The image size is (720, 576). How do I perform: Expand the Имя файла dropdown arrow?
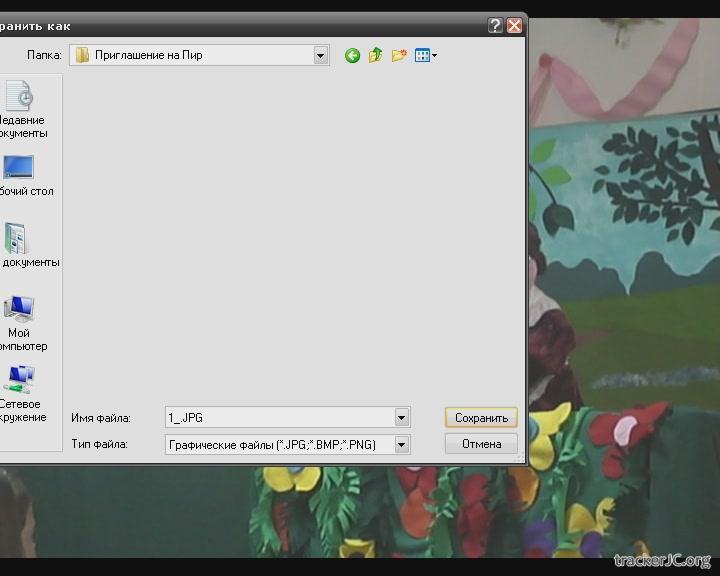402,418
